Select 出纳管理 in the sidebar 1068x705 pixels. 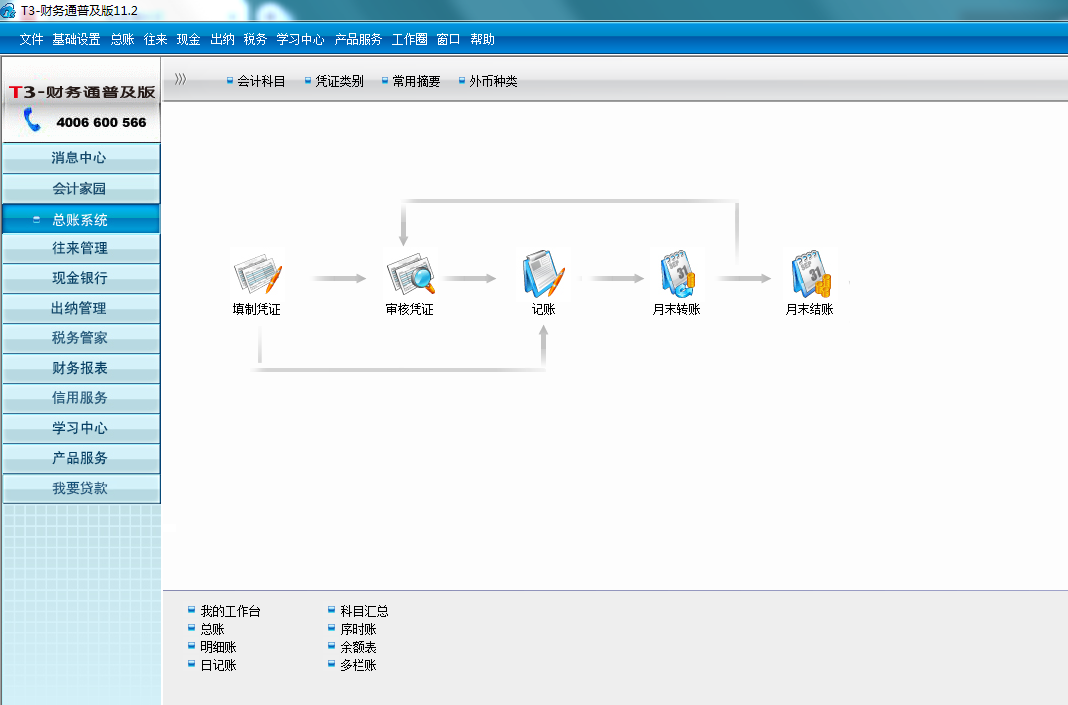click(81, 309)
